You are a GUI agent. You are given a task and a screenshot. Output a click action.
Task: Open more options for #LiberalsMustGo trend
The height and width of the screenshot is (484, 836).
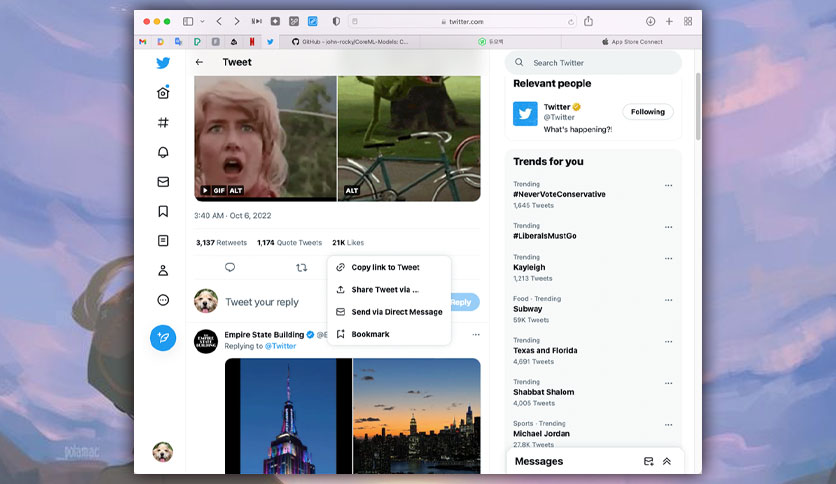coord(669,227)
